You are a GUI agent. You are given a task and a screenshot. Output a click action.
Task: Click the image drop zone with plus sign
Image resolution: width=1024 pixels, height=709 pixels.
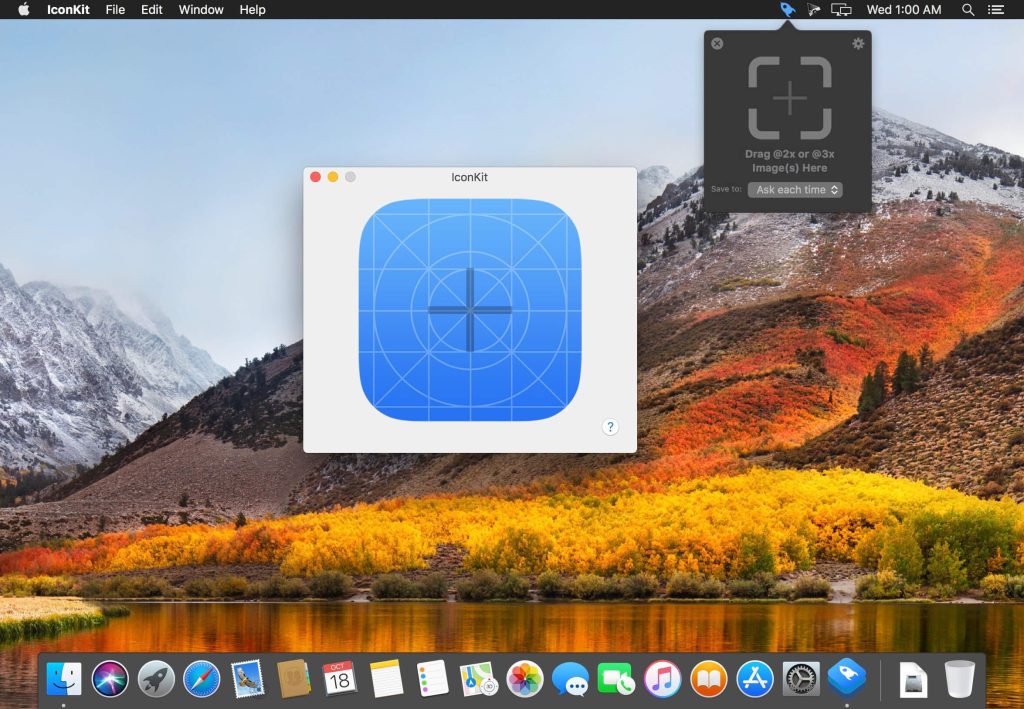(789, 98)
